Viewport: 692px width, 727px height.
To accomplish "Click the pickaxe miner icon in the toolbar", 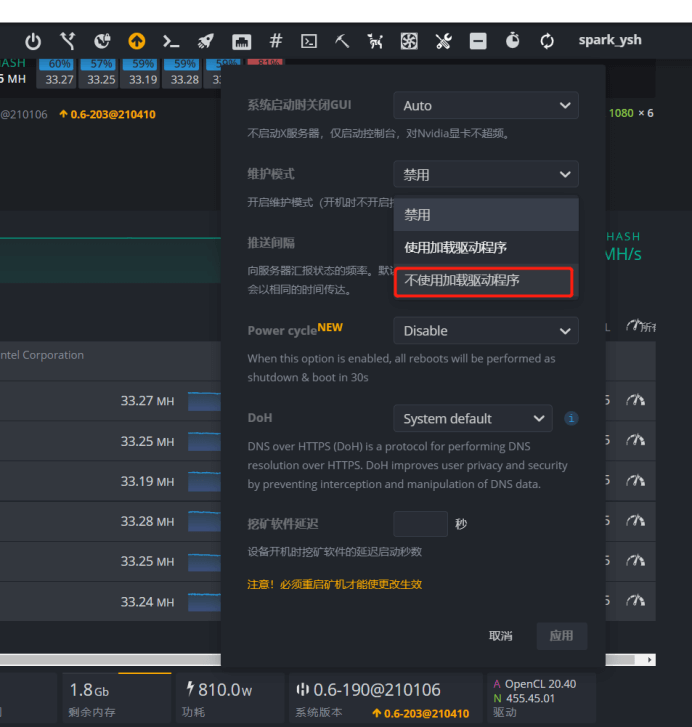I will click(342, 41).
